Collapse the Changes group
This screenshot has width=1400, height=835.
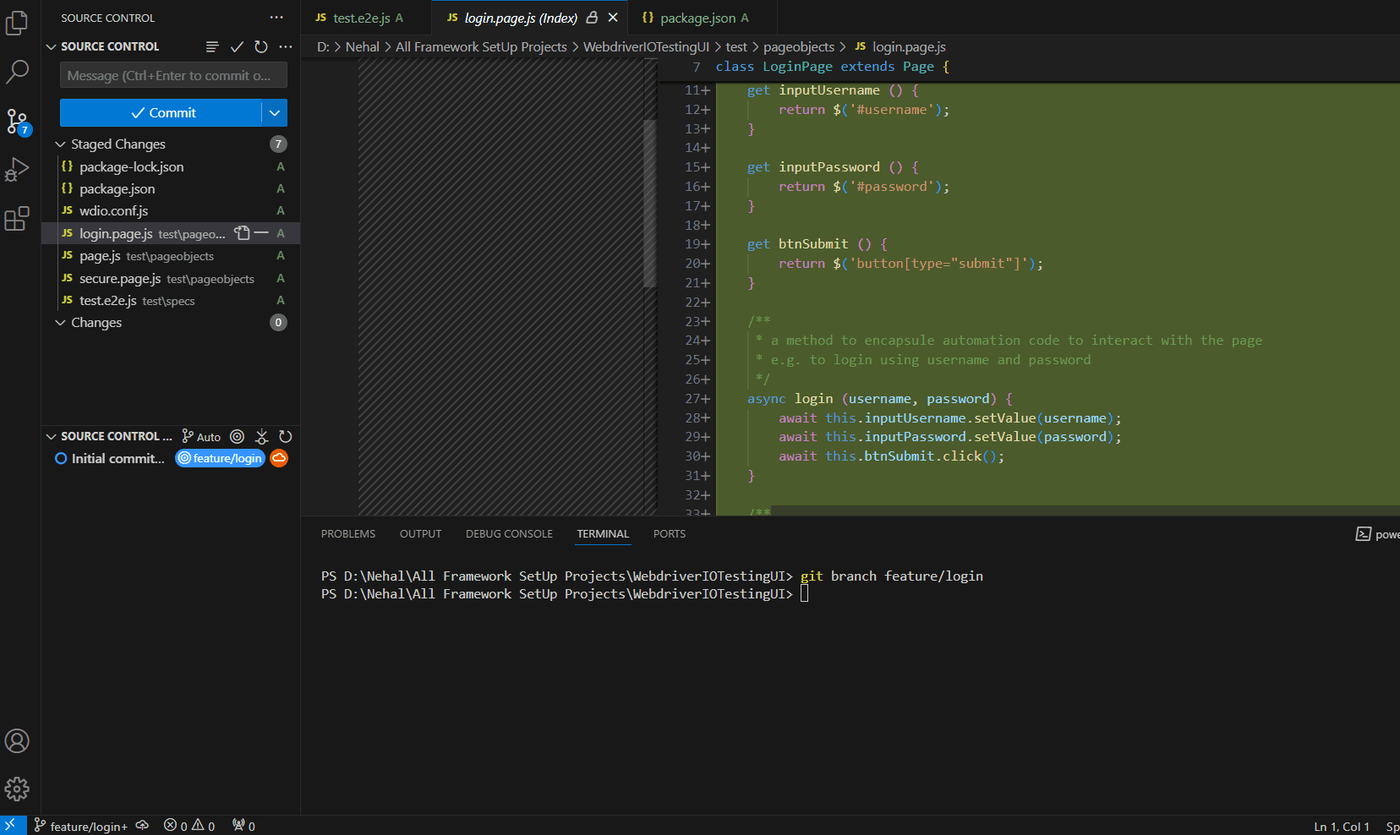pyautogui.click(x=60, y=323)
